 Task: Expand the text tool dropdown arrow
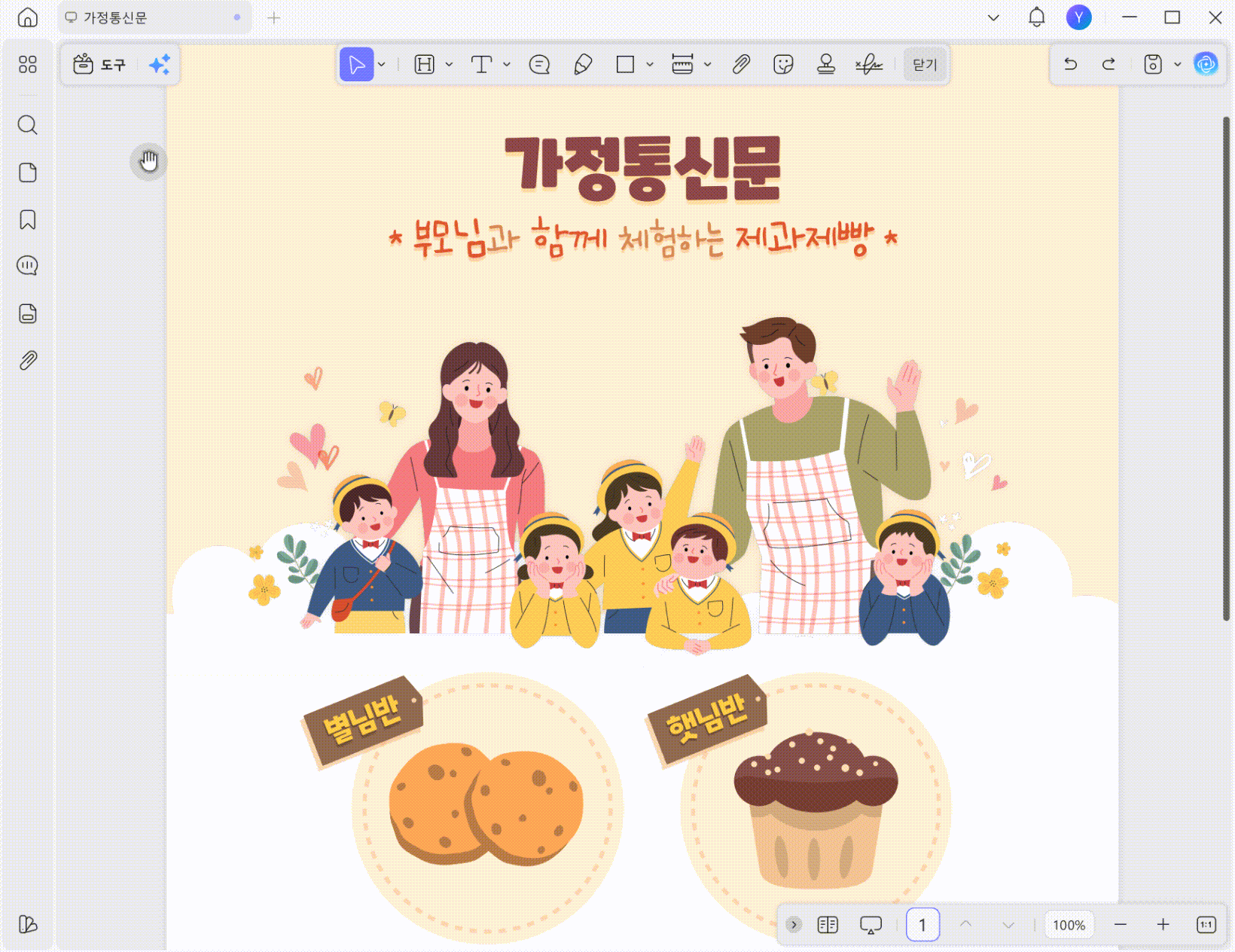(x=507, y=65)
